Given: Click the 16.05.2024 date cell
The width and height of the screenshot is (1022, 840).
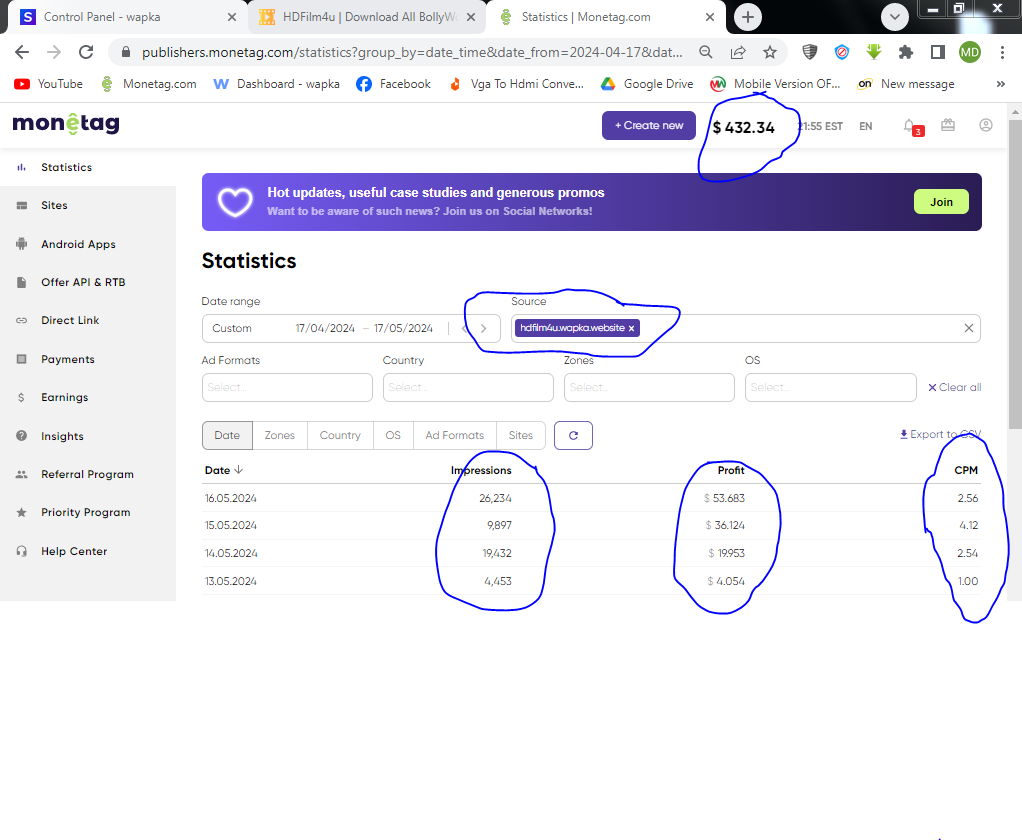Looking at the screenshot, I should [231, 499].
